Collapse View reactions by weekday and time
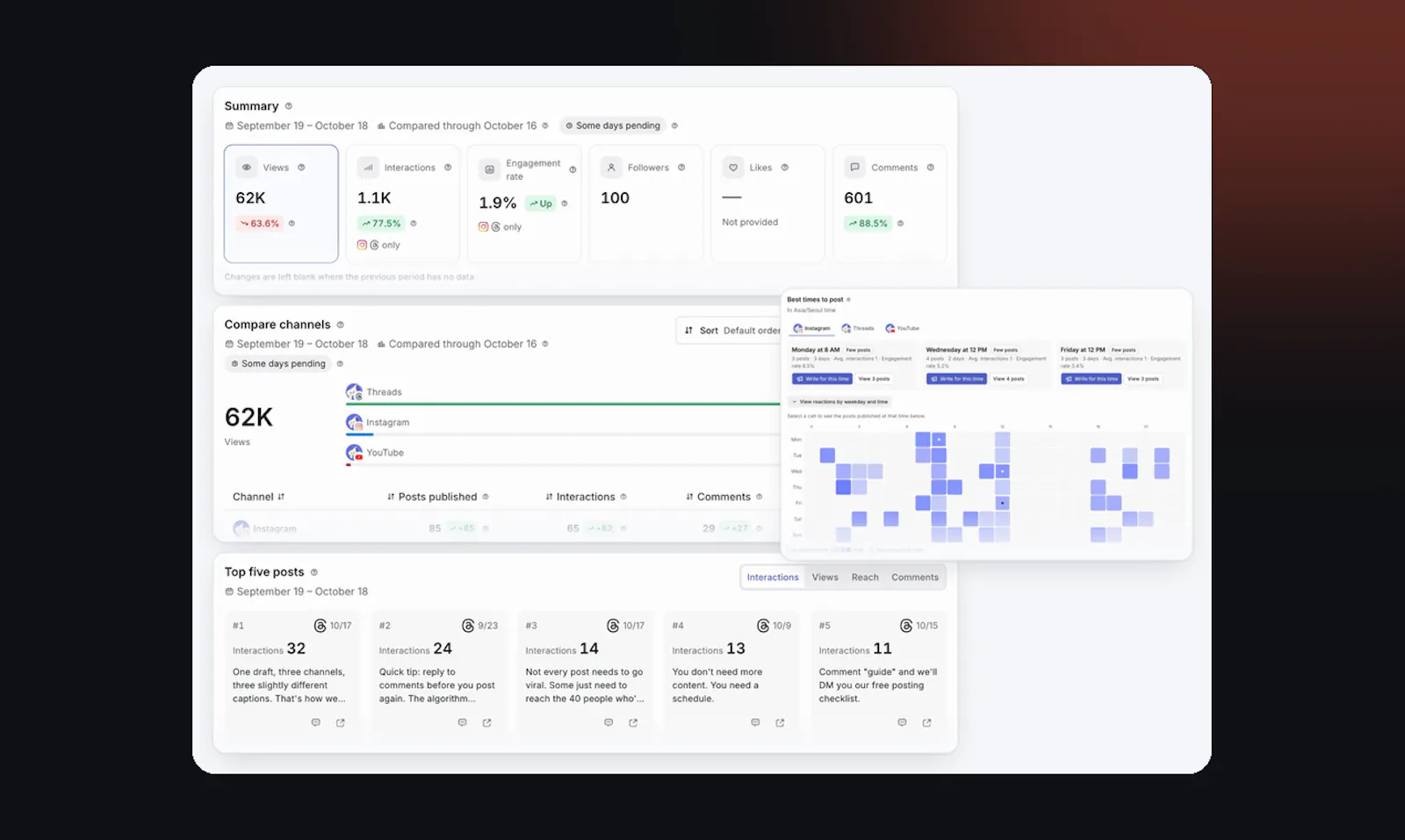Image resolution: width=1405 pixels, height=840 pixels. [839, 402]
